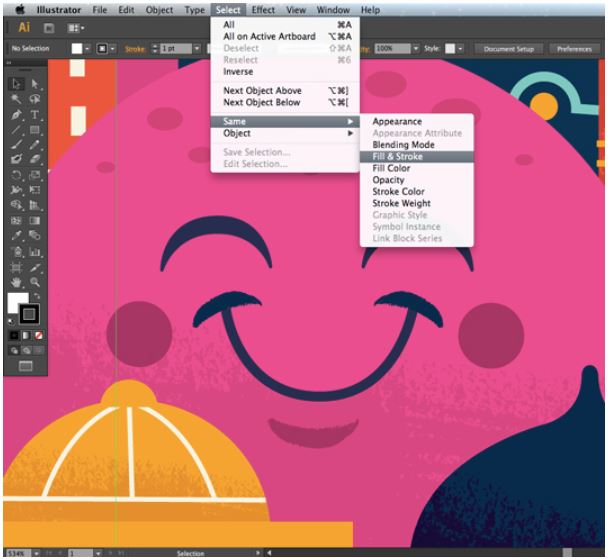This screenshot has width=608, height=559.
Task: Open the Arrange Documents dropdown
Action: pyautogui.click(x=76, y=28)
